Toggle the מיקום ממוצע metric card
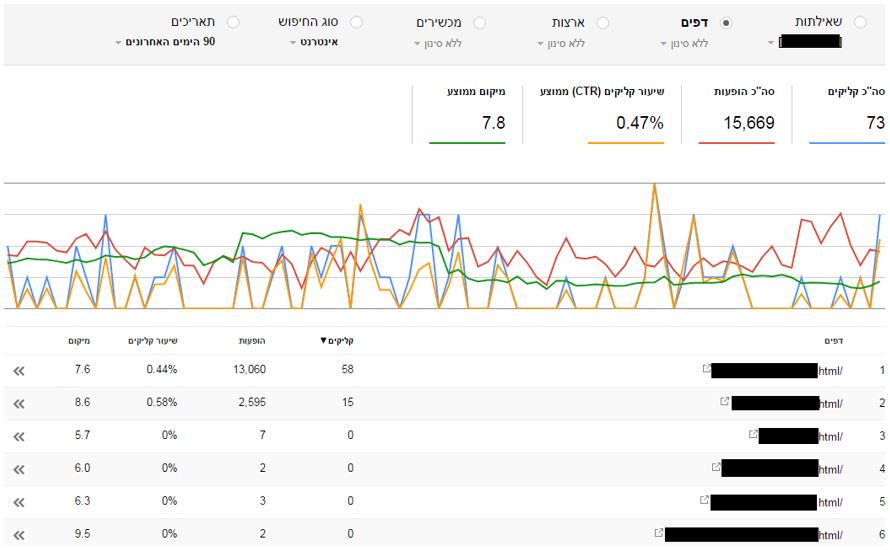The height and width of the screenshot is (550, 890). pos(467,113)
